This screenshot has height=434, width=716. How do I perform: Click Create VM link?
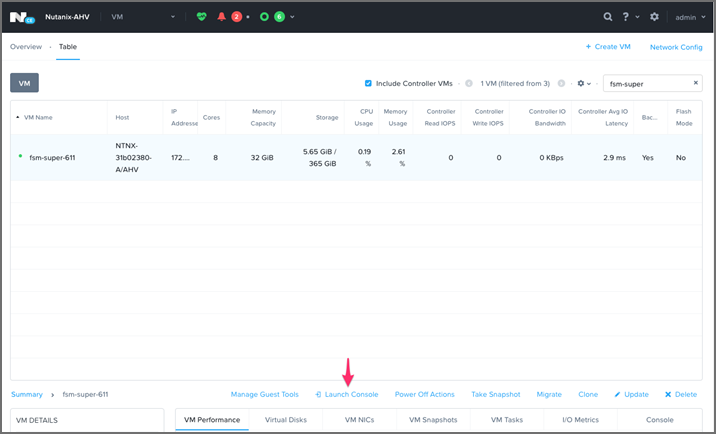tap(608, 47)
